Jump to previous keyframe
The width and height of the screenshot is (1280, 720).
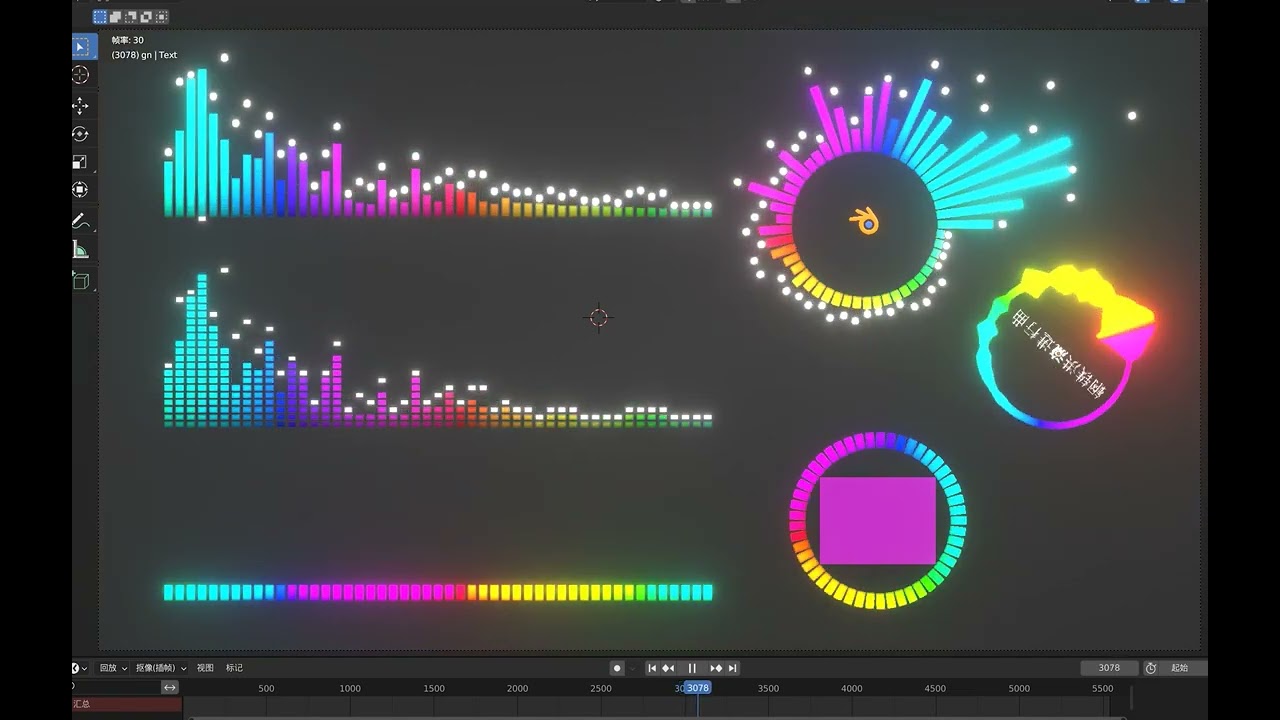[669, 668]
